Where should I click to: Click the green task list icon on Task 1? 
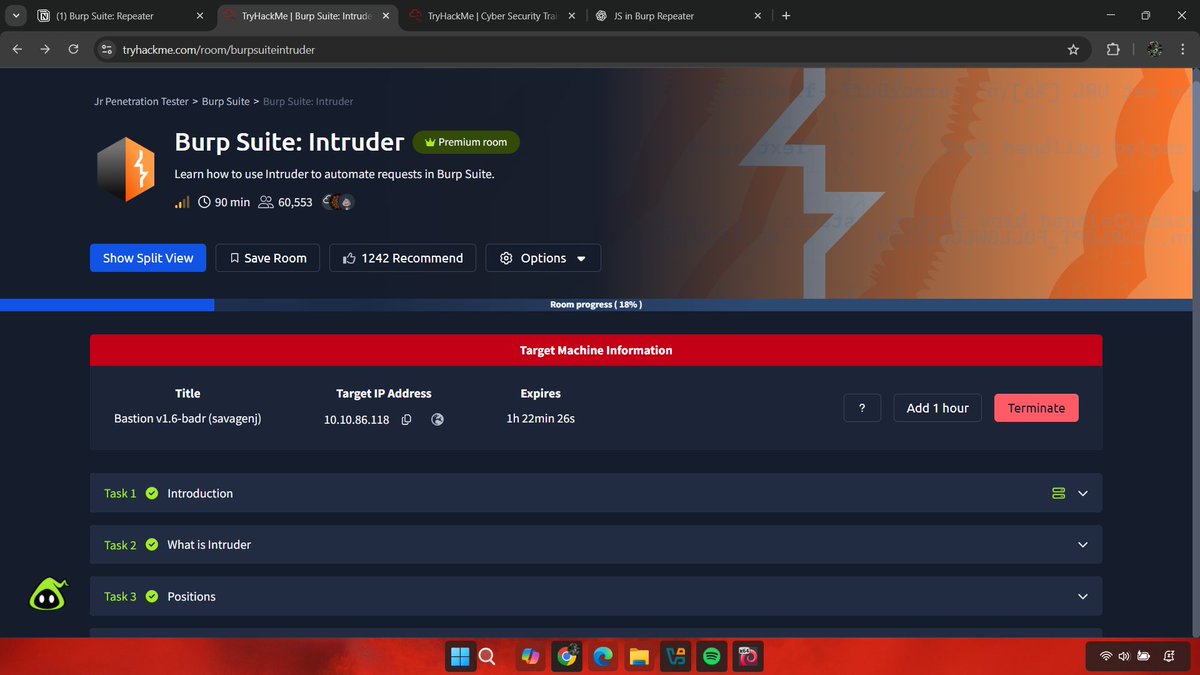coord(1058,492)
